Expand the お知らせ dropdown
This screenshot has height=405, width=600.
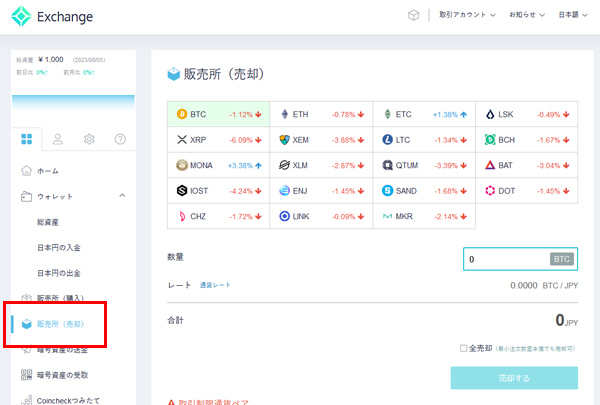(x=527, y=16)
